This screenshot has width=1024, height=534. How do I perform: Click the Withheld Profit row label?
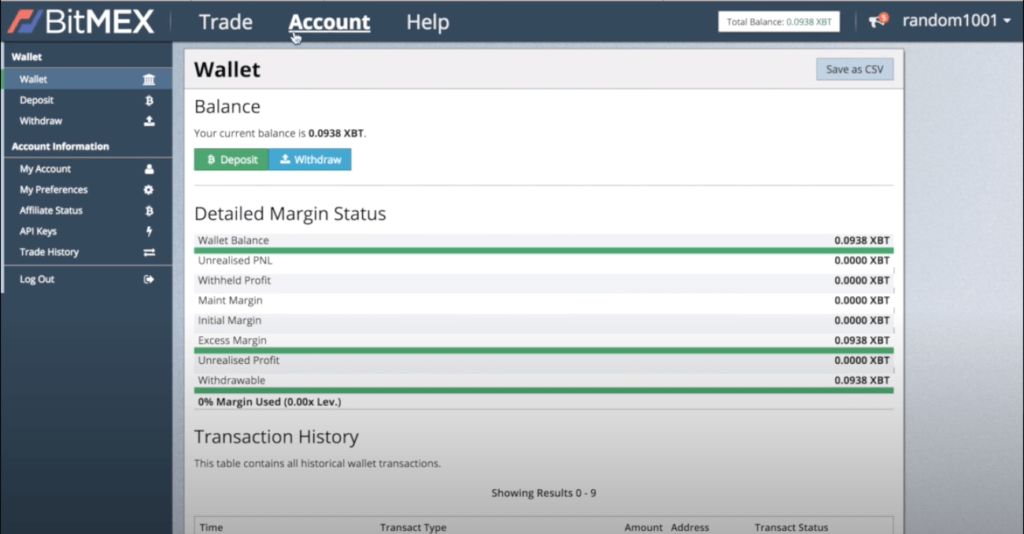(x=234, y=280)
